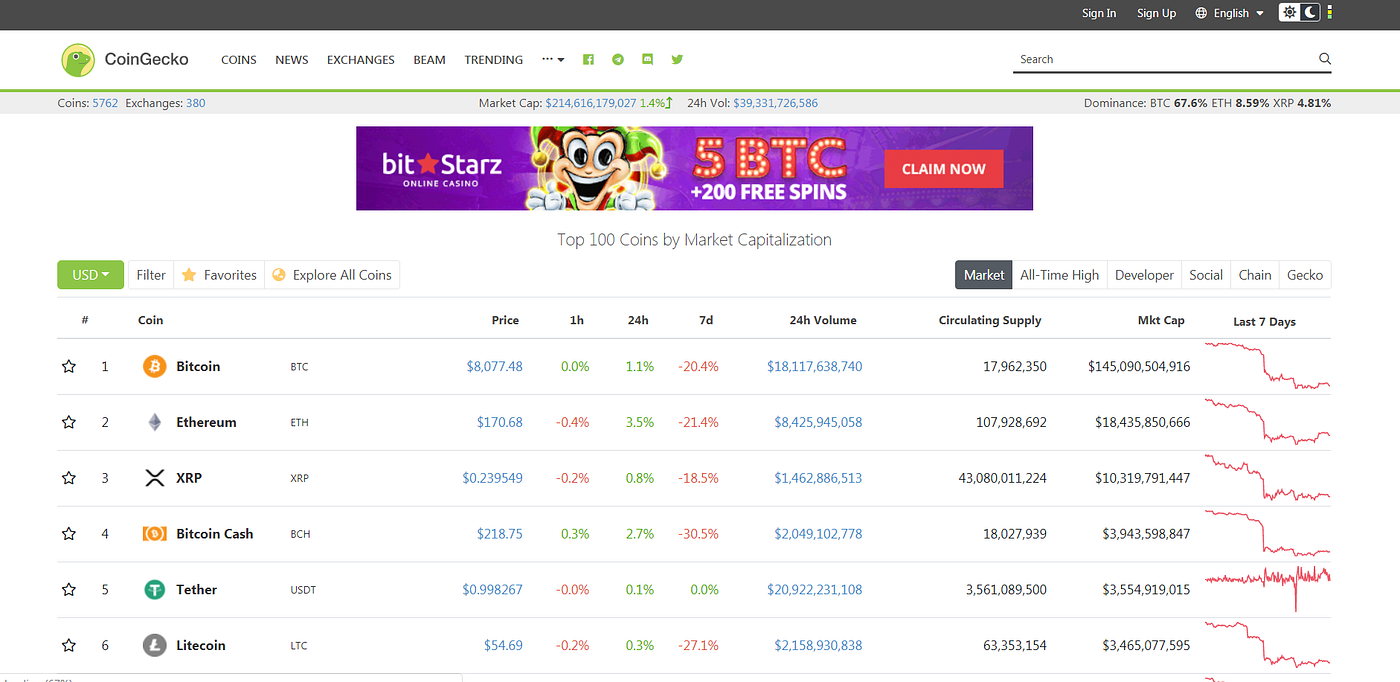Click the Coins count 5762 link
The height and width of the screenshot is (682, 1400).
pos(105,103)
